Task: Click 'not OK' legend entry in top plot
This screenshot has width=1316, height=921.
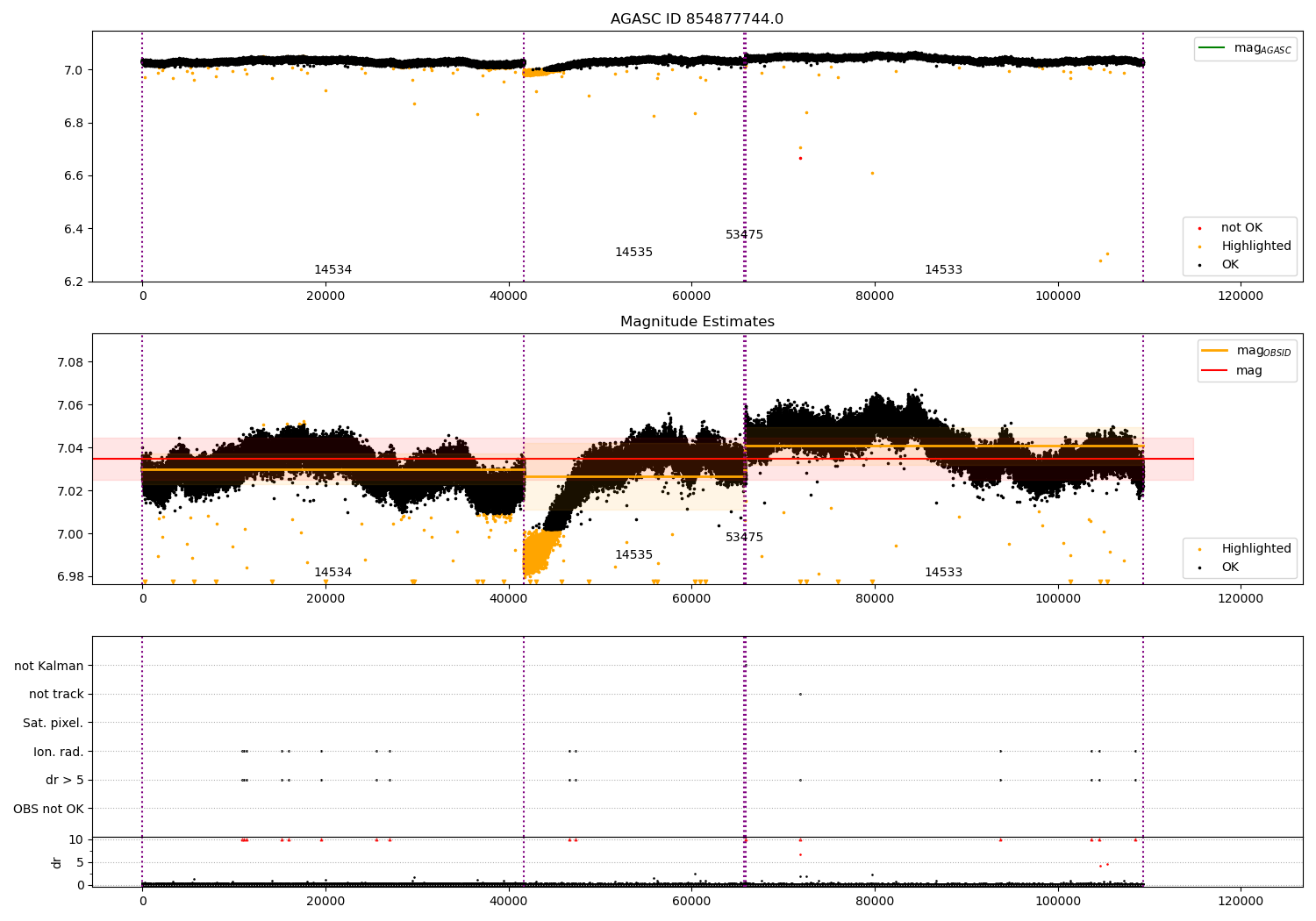Action: pyautogui.click(x=1241, y=228)
